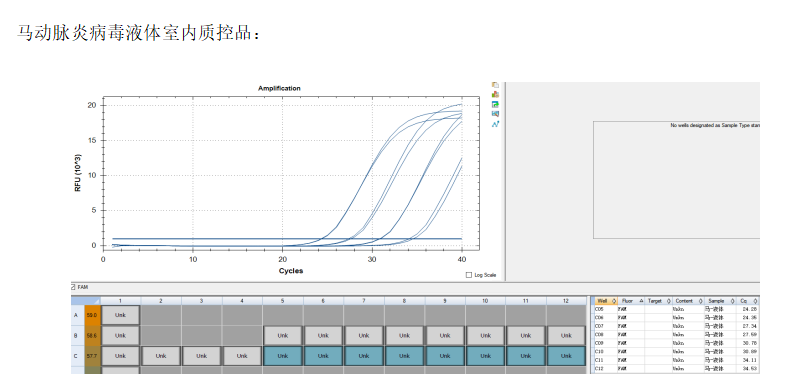
Task: Select well B12 marked Unk
Action: (x=566, y=335)
